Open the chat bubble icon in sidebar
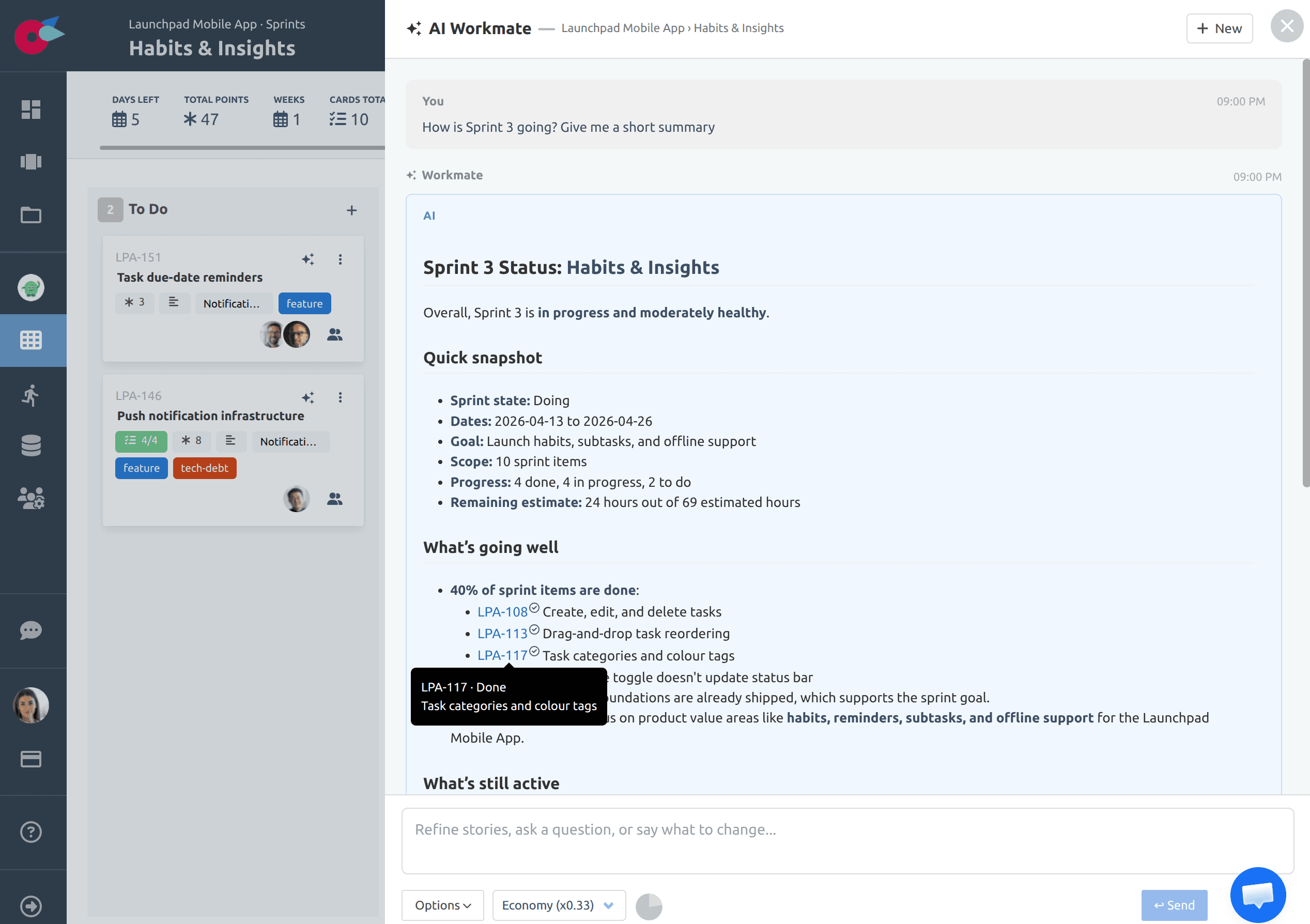The image size is (1310, 924). click(x=32, y=630)
